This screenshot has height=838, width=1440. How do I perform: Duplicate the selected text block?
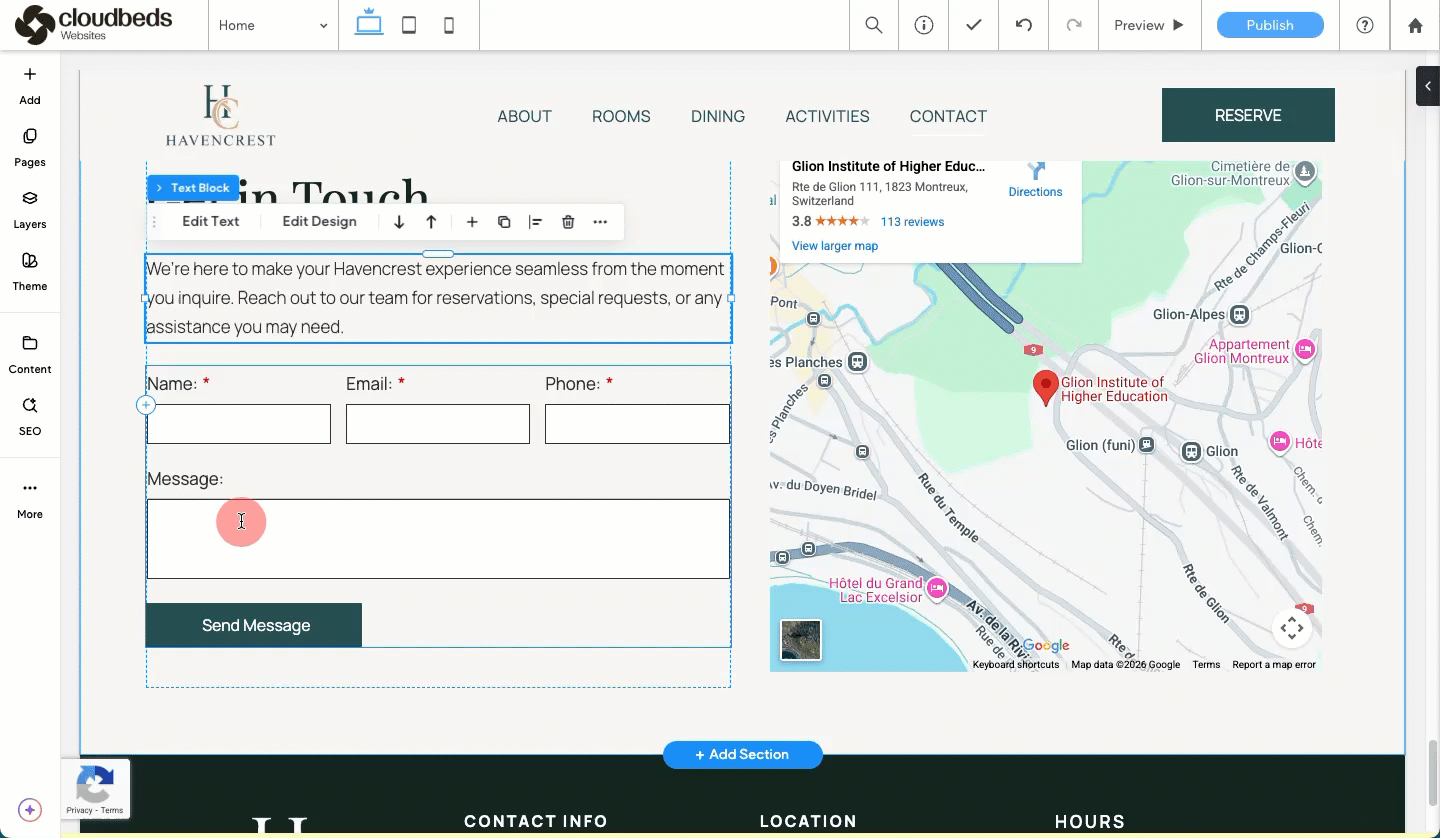504,222
